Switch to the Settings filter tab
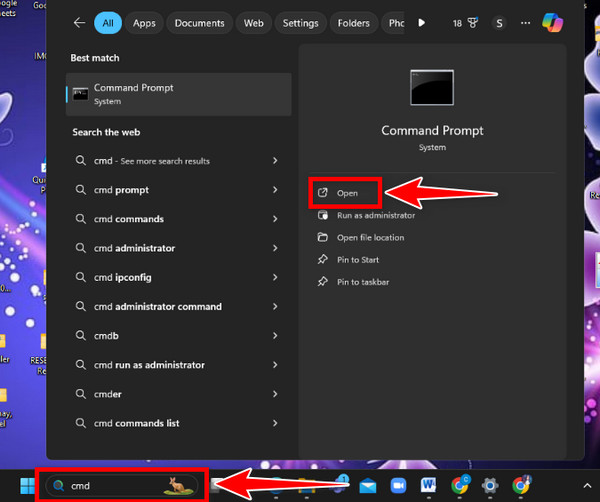The width and height of the screenshot is (600, 502). click(300, 23)
